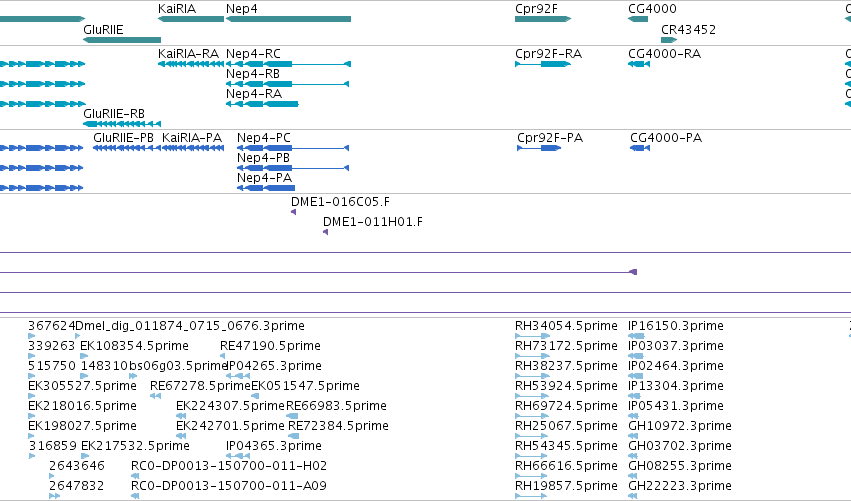Click the IP04265.3prime EST label
851x501 pixels.
(x=274, y=366)
